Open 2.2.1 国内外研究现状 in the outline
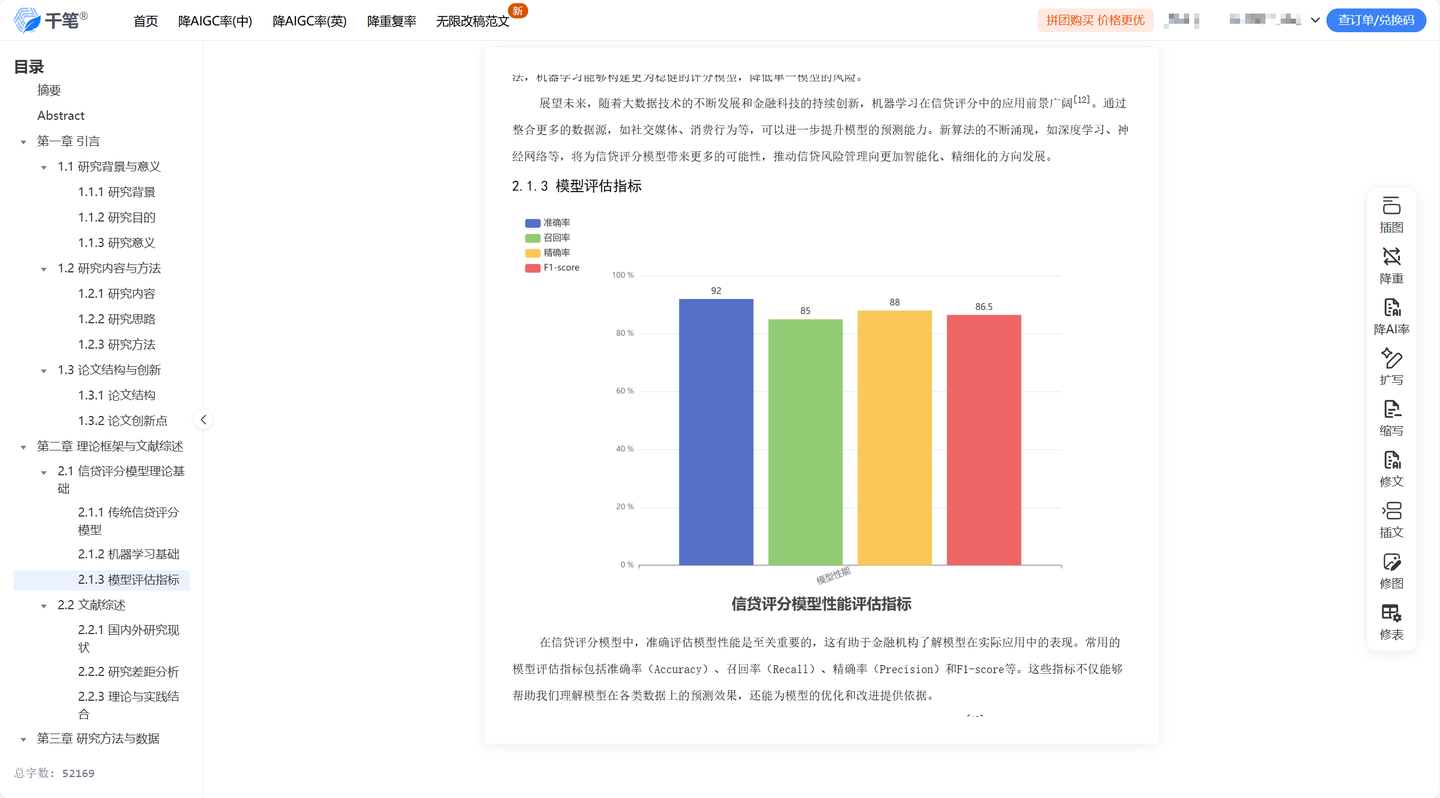The image size is (1440, 798). [129, 639]
